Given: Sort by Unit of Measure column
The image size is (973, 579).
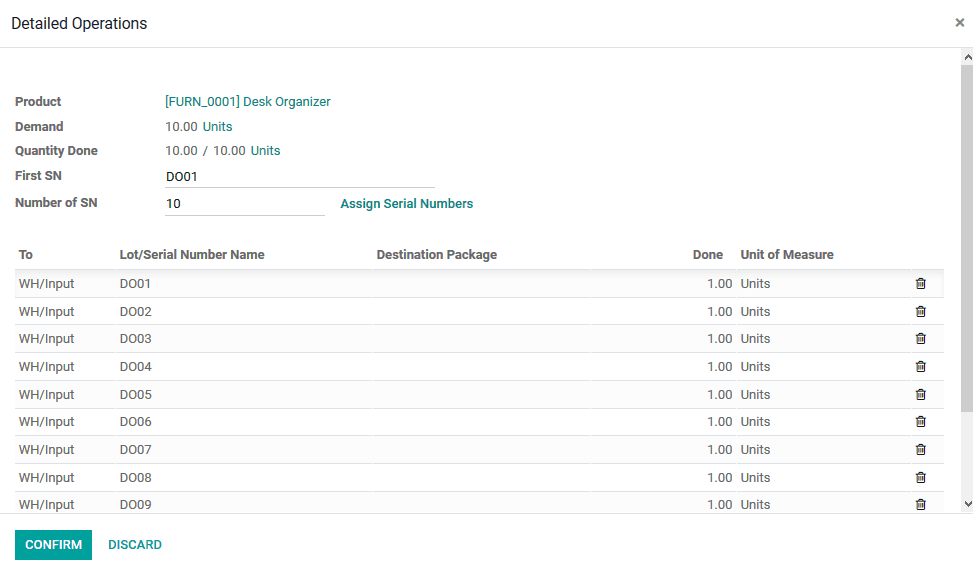Looking at the screenshot, I should click(x=787, y=255).
